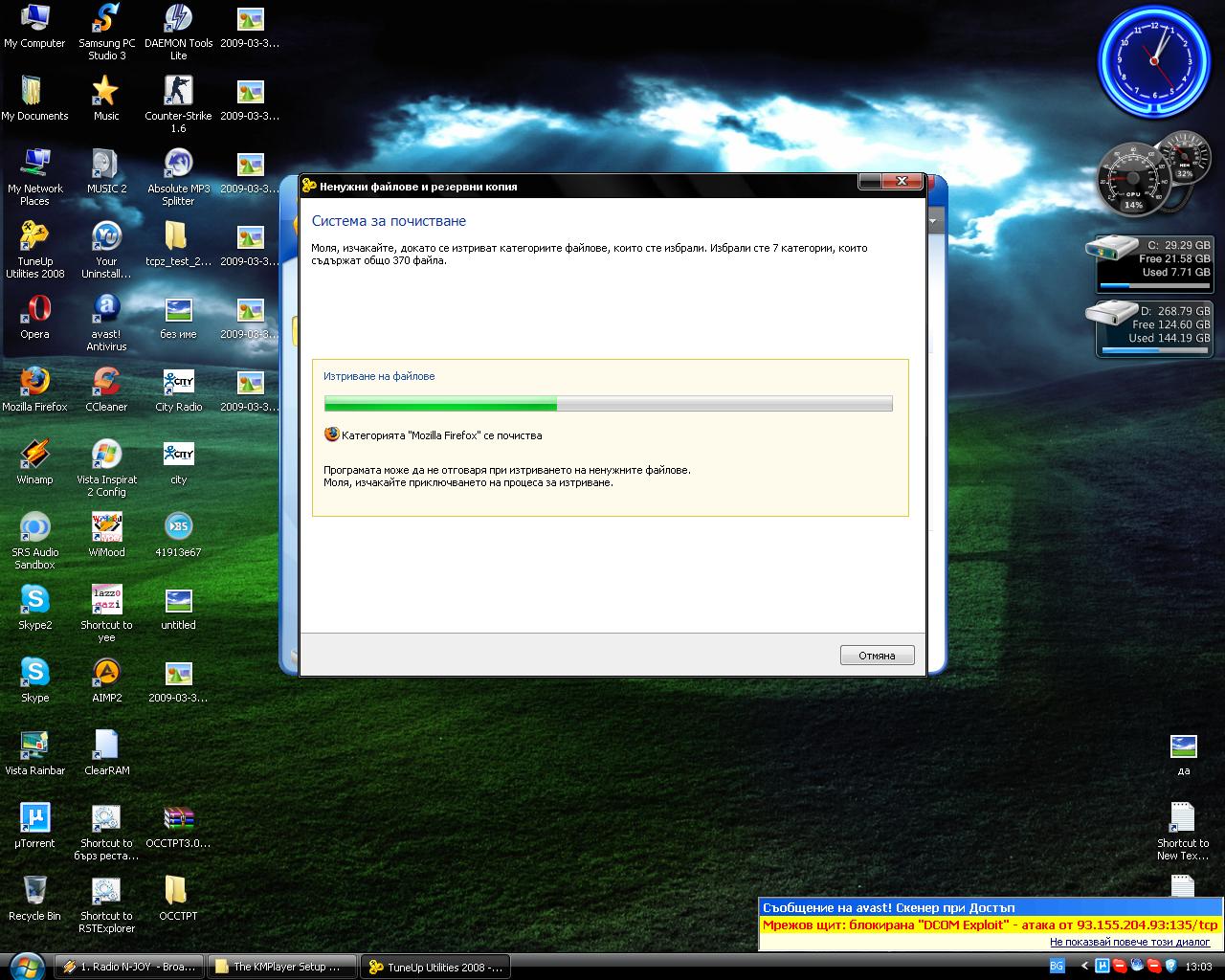This screenshot has height=980, width=1225.
Task: Open Vista Inspirat 2 Config
Action: click(x=106, y=468)
